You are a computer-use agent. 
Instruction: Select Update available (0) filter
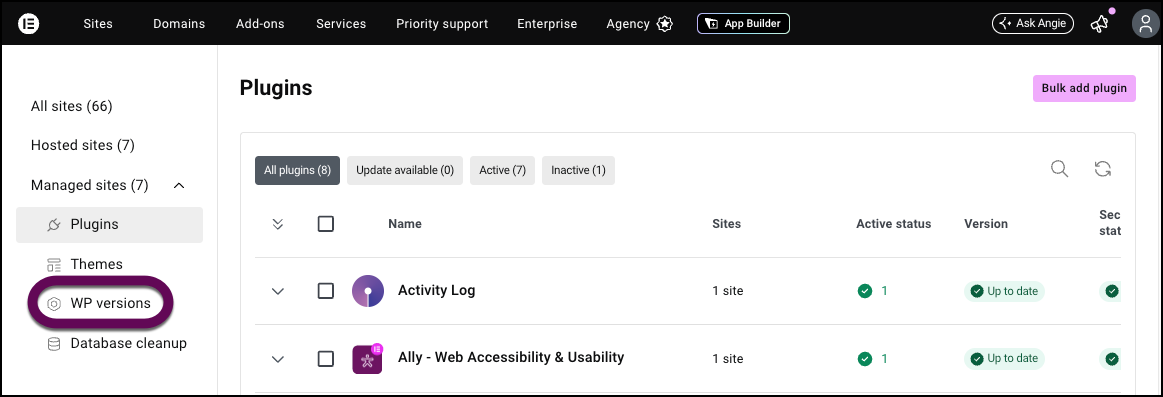pyautogui.click(x=405, y=170)
